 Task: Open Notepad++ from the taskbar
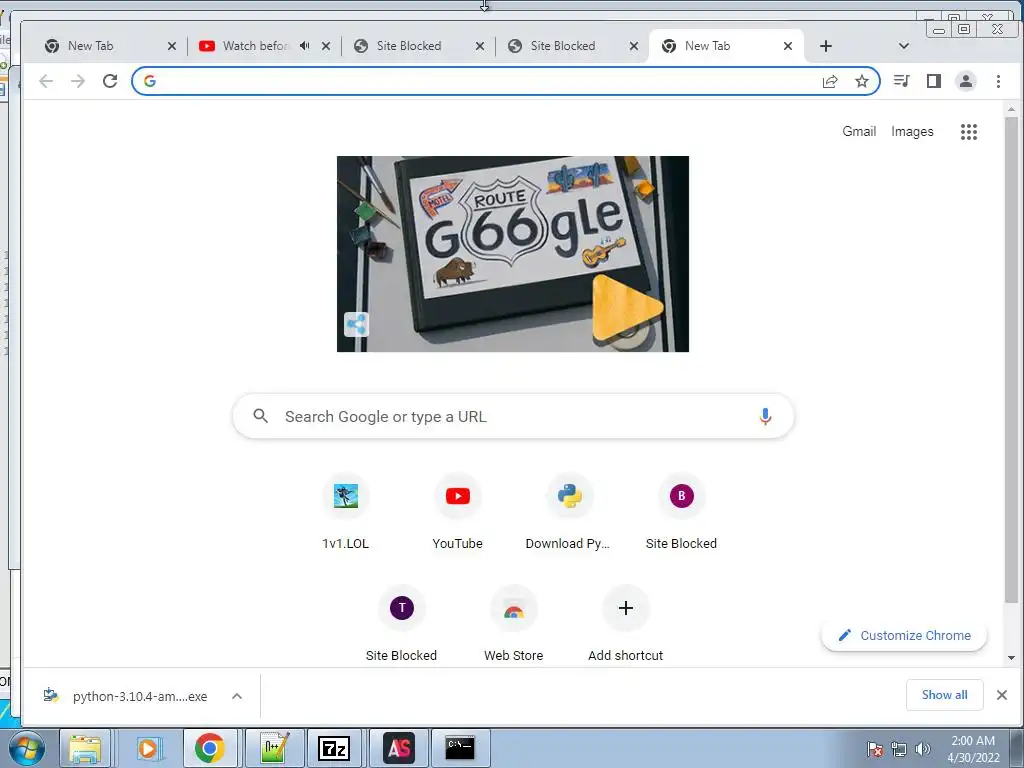coord(273,748)
